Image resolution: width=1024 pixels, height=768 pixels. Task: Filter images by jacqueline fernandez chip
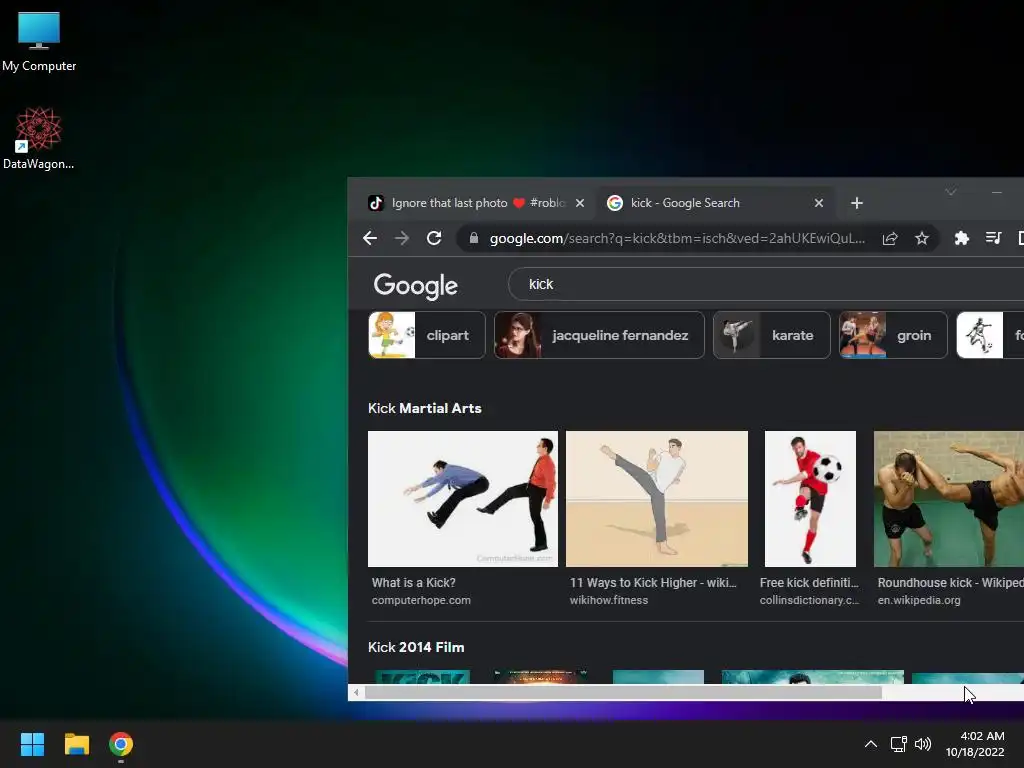pos(600,335)
